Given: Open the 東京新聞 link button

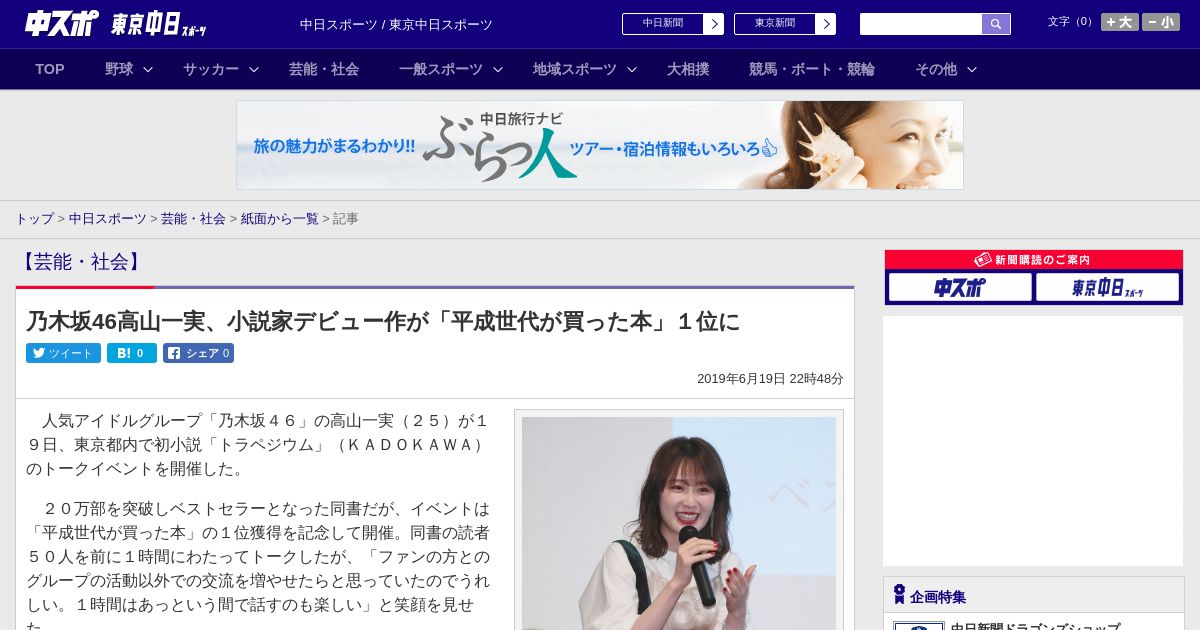Looking at the screenshot, I should (775, 24).
